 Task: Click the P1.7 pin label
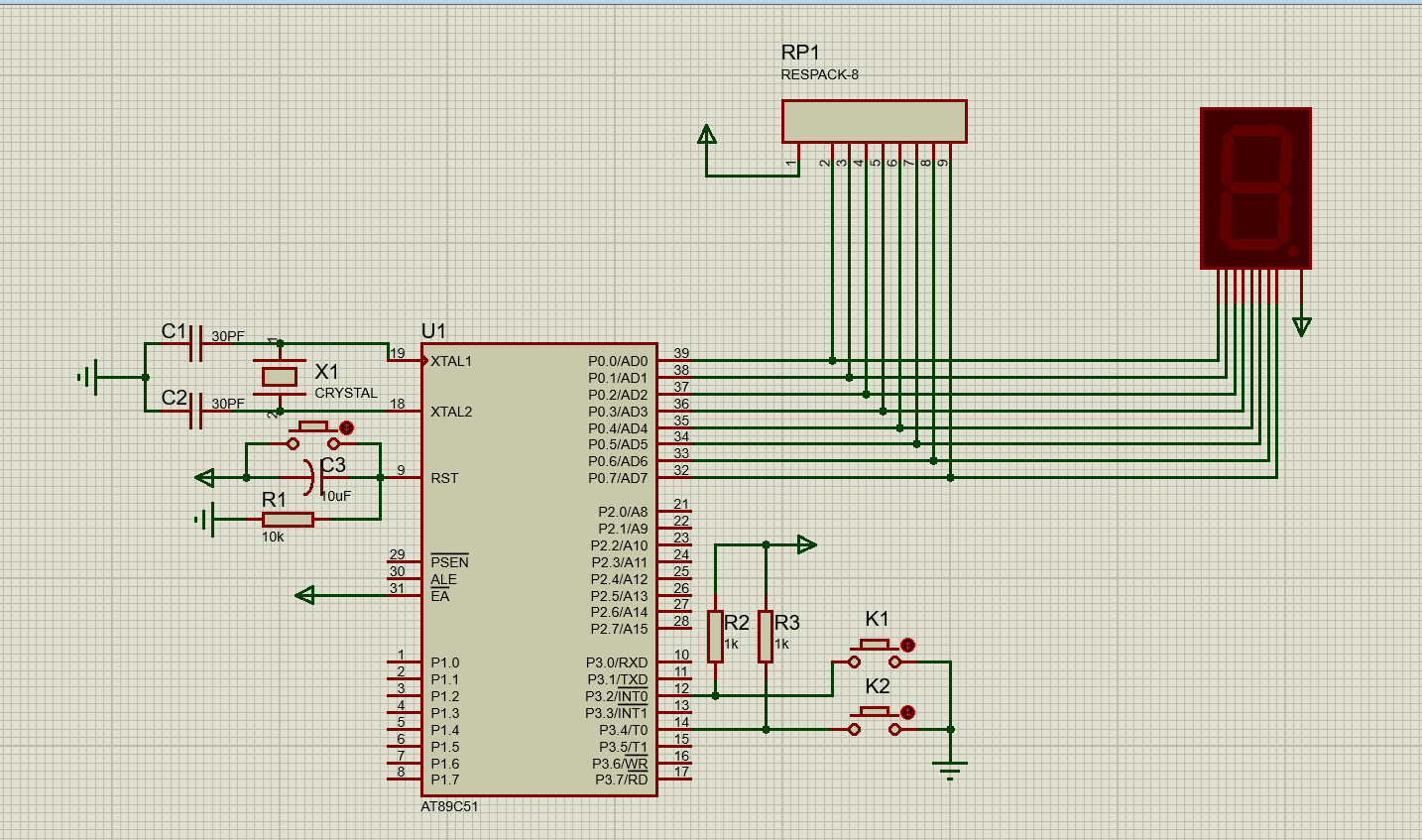click(445, 780)
